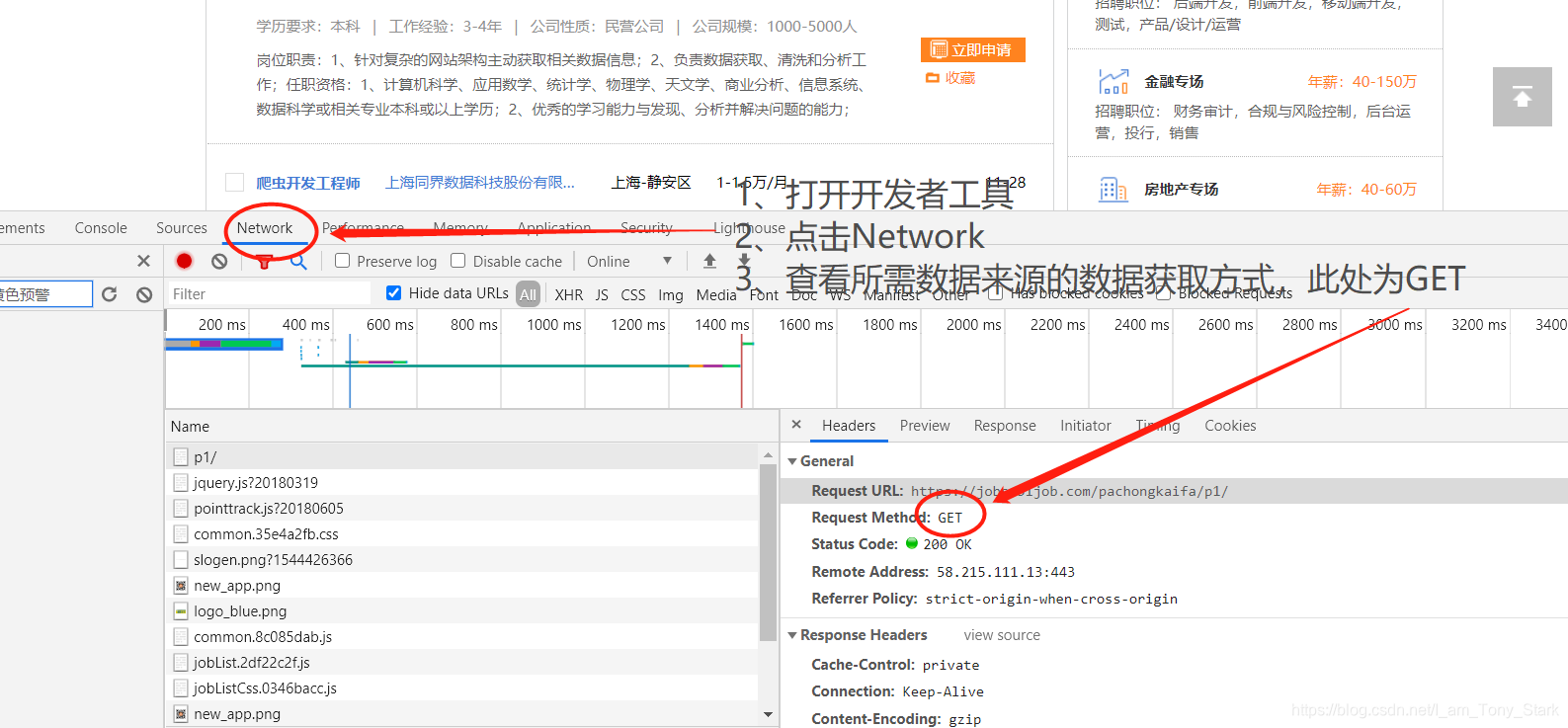Click the left search input box
The height and width of the screenshot is (728, 1568).
coord(45,294)
